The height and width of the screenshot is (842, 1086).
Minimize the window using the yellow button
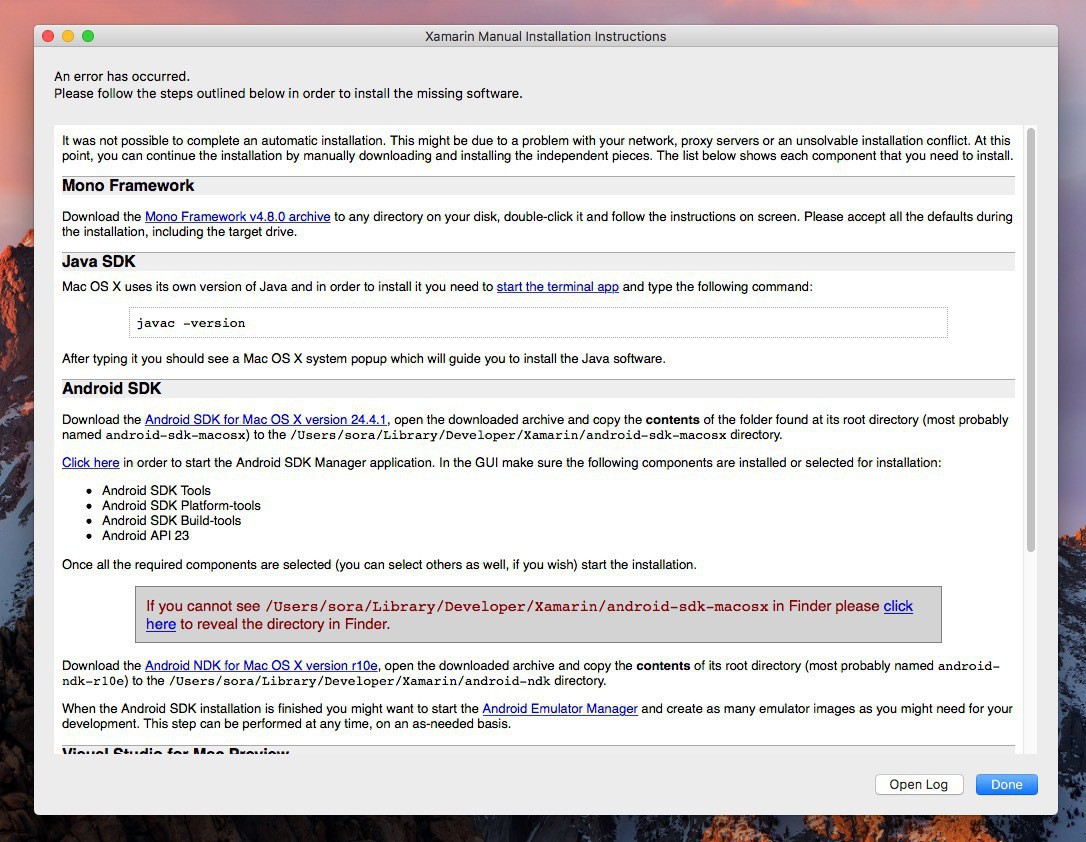click(x=68, y=36)
